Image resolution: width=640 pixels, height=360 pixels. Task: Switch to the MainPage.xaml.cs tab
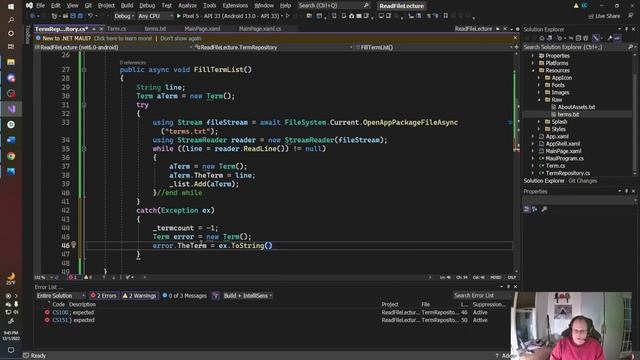pyautogui.click(x=260, y=29)
